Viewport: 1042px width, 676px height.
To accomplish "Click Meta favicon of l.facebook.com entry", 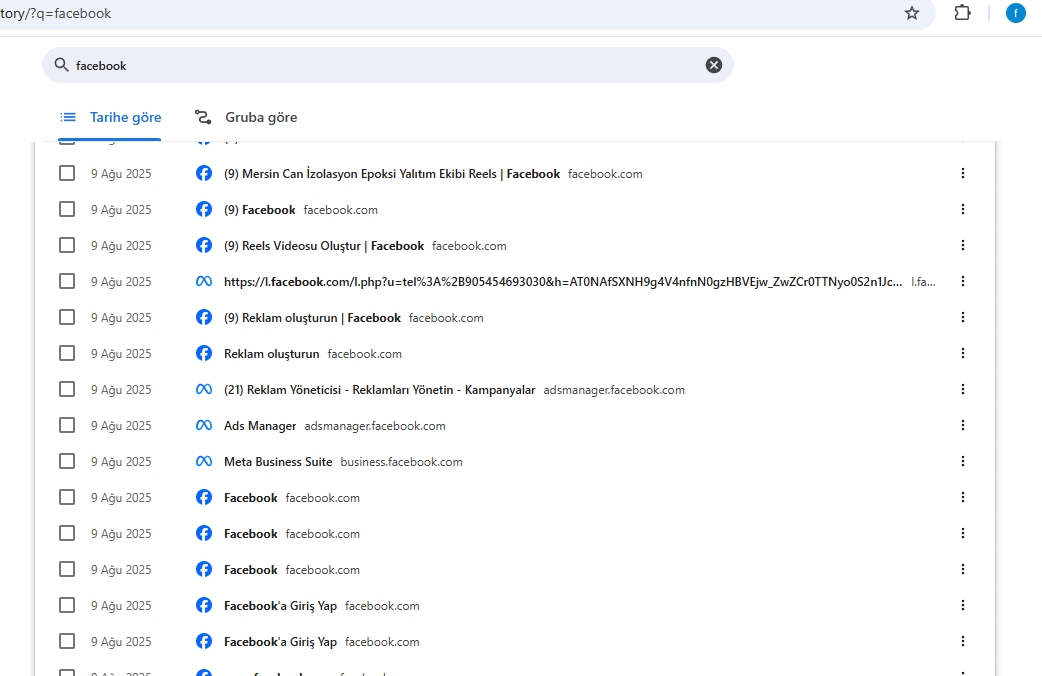I will click(204, 281).
